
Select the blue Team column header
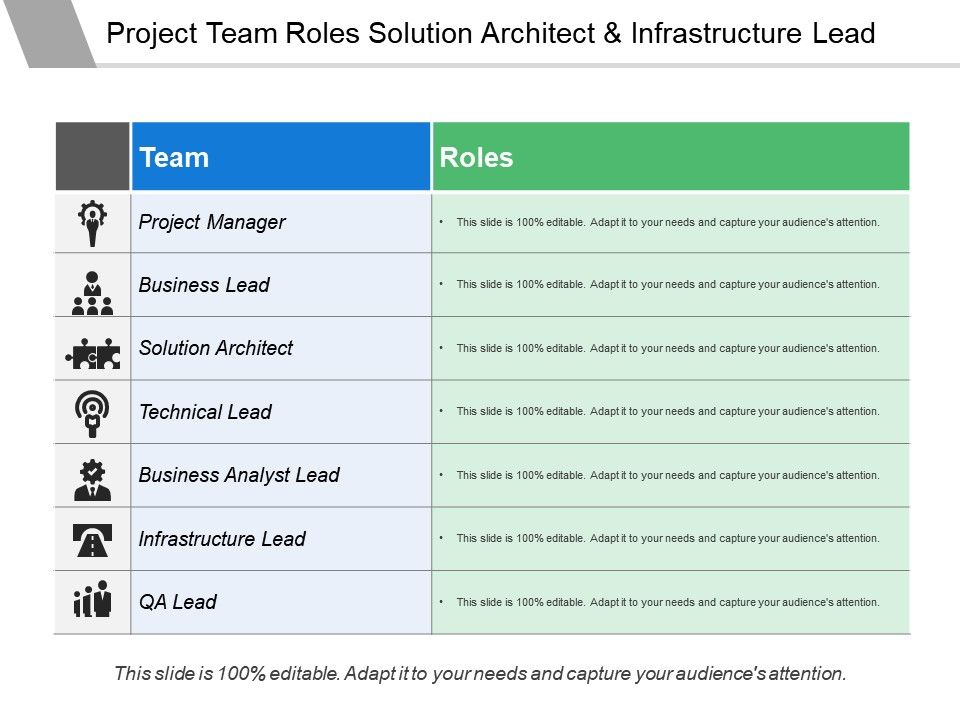[281, 157]
